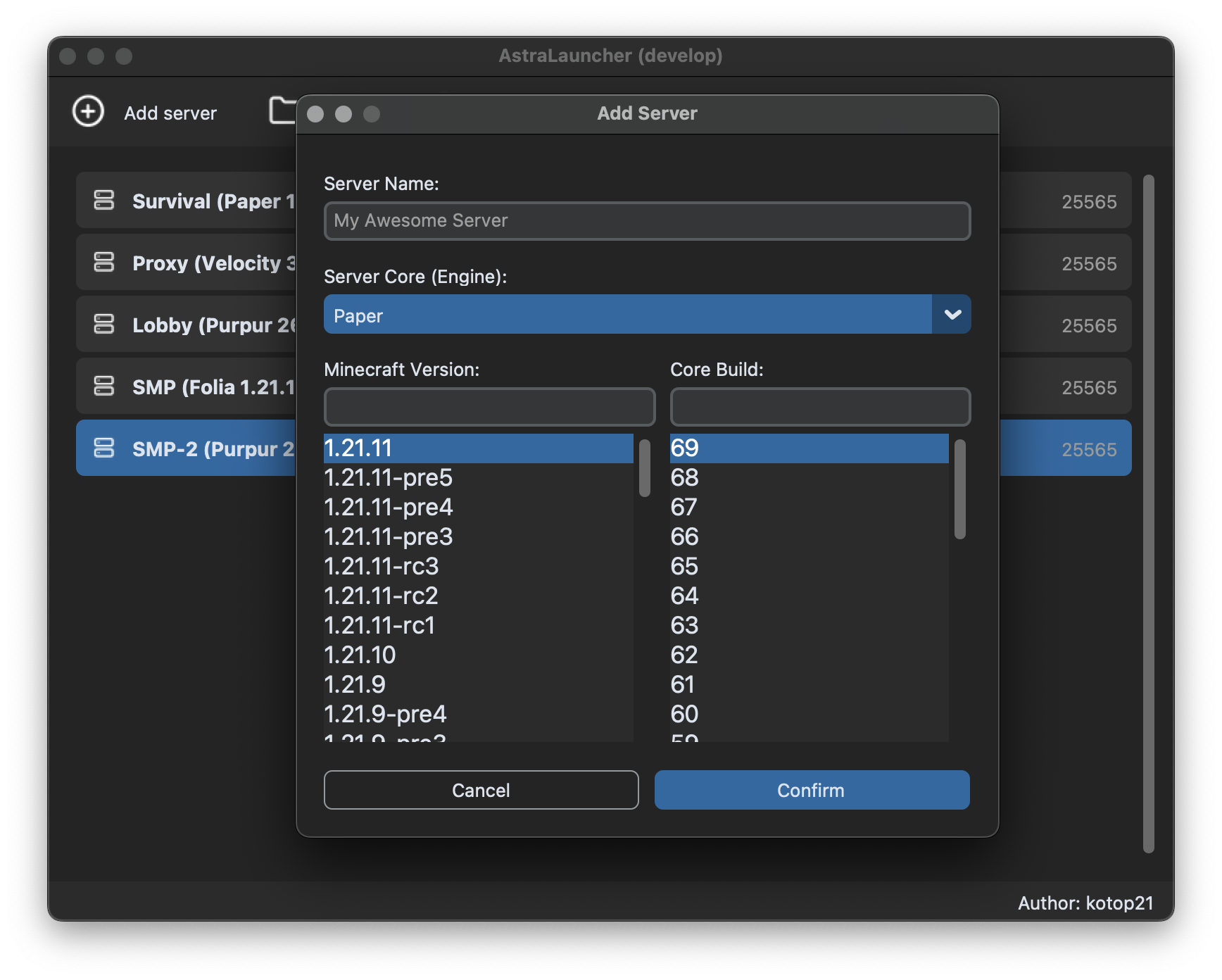This screenshot has width=1222, height=980.
Task: Close the Add Server dialog window
Action: pos(315,114)
